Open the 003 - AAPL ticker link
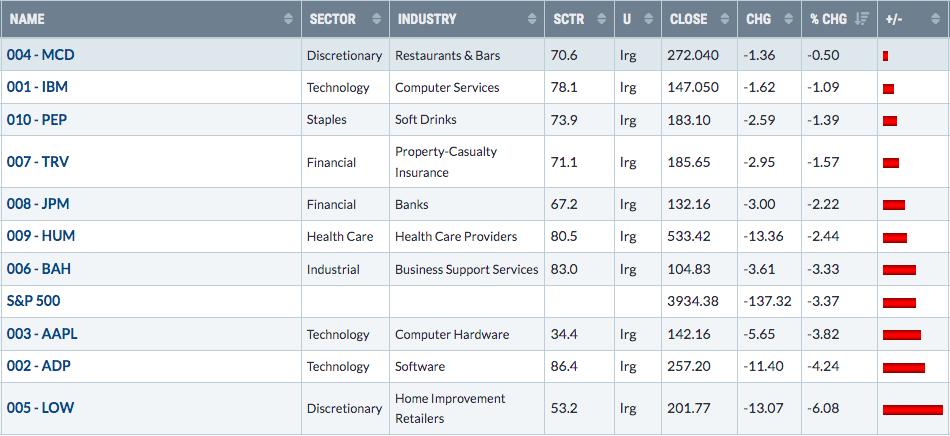950x436 pixels. tap(42, 334)
